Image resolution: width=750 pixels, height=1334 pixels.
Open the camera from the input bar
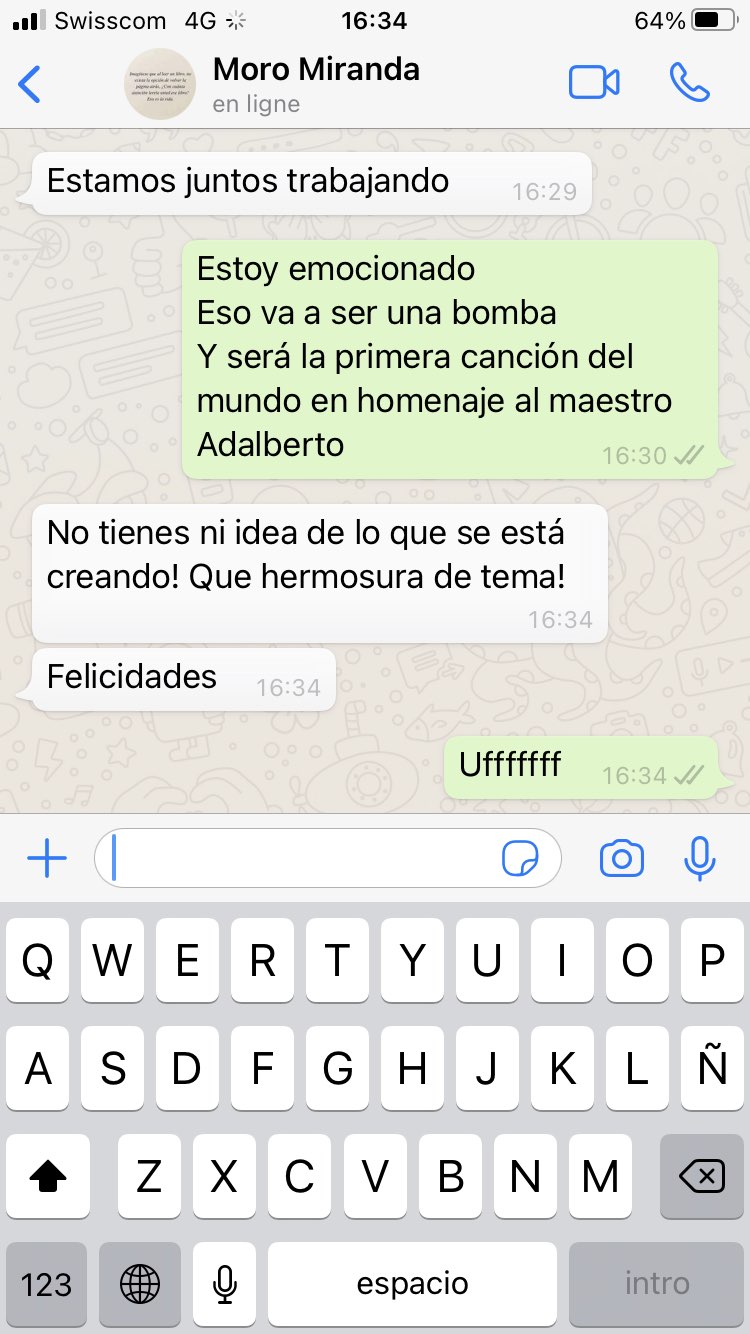coord(621,858)
